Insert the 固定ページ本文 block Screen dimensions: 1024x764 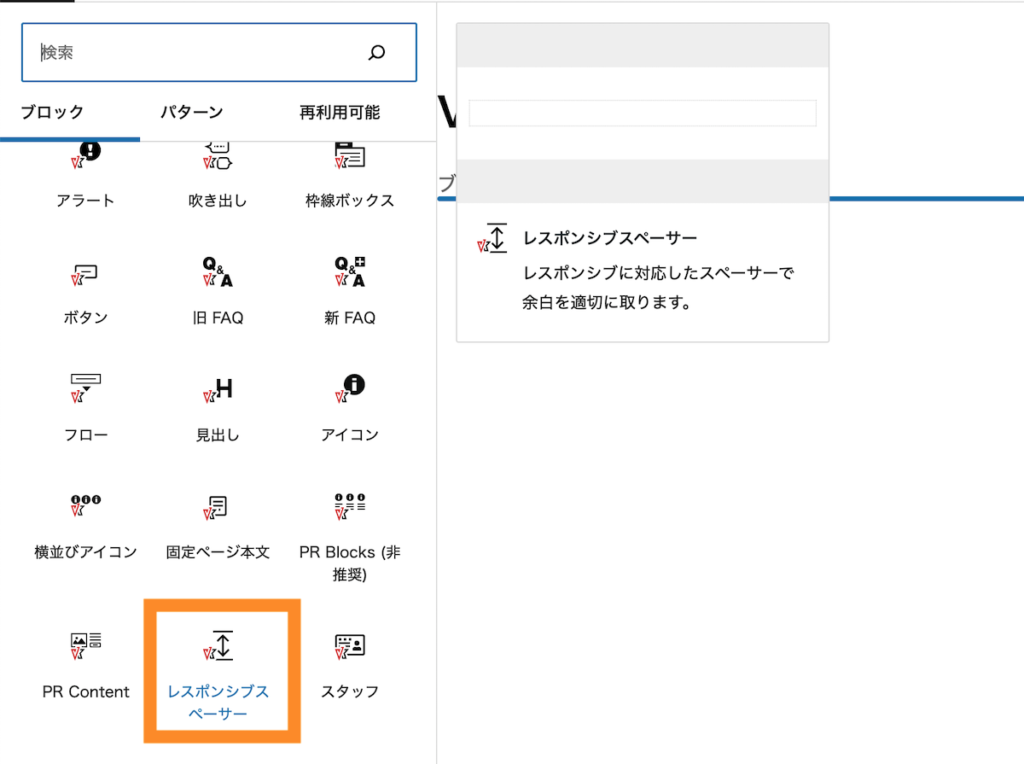click(218, 526)
